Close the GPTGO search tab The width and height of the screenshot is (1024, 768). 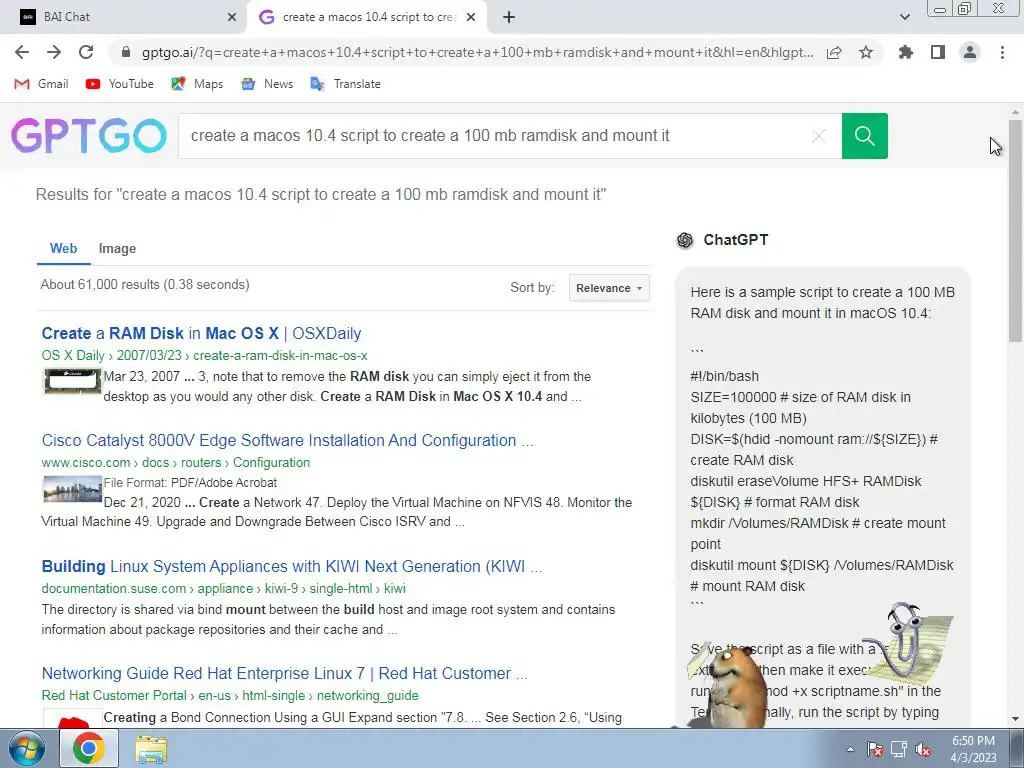click(x=471, y=17)
